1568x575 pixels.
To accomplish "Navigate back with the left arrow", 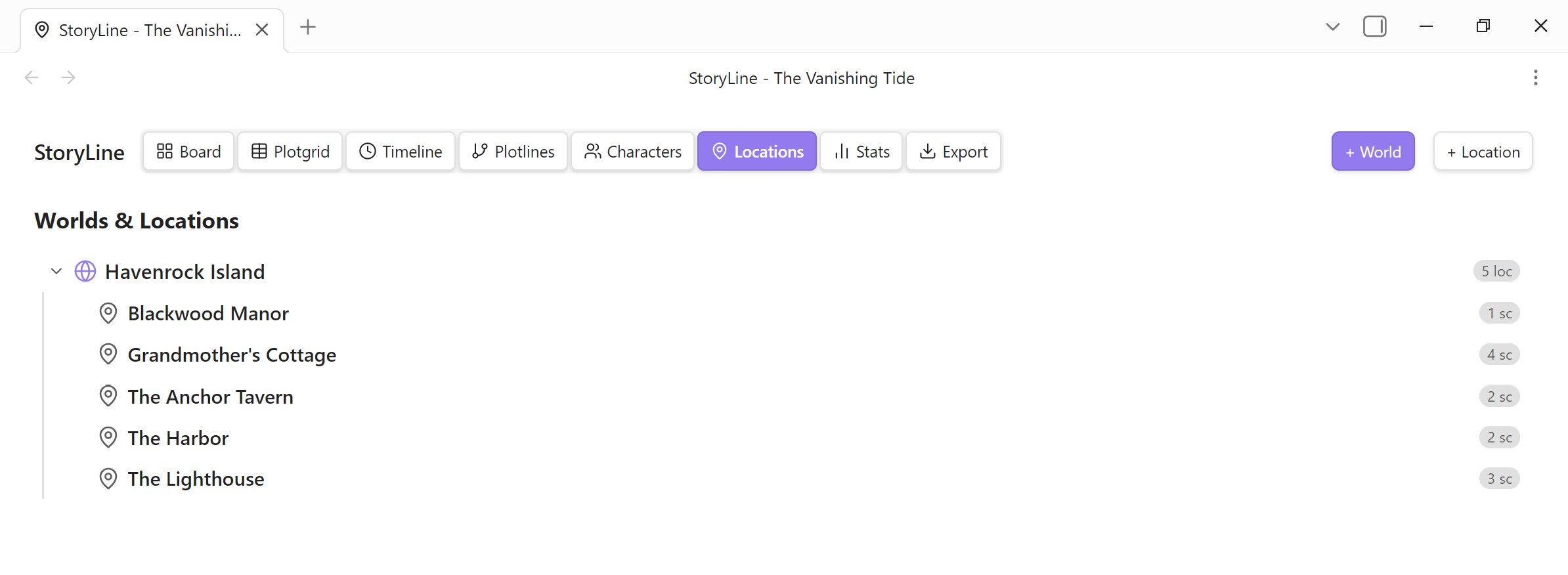I will click(32, 77).
